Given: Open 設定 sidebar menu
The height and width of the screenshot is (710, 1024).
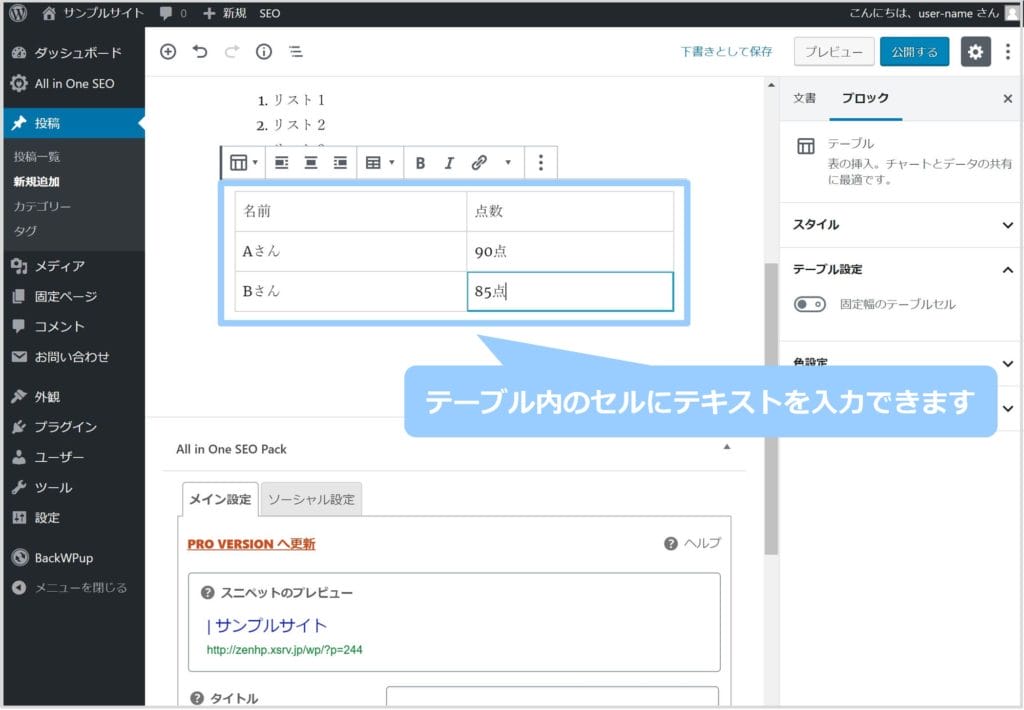Looking at the screenshot, I should coord(74,518).
